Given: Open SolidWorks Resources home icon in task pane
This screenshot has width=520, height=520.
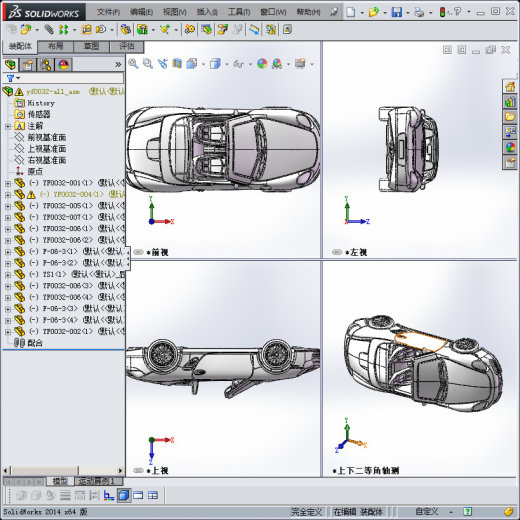Looking at the screenshot, I should click(x=510, y=87).
